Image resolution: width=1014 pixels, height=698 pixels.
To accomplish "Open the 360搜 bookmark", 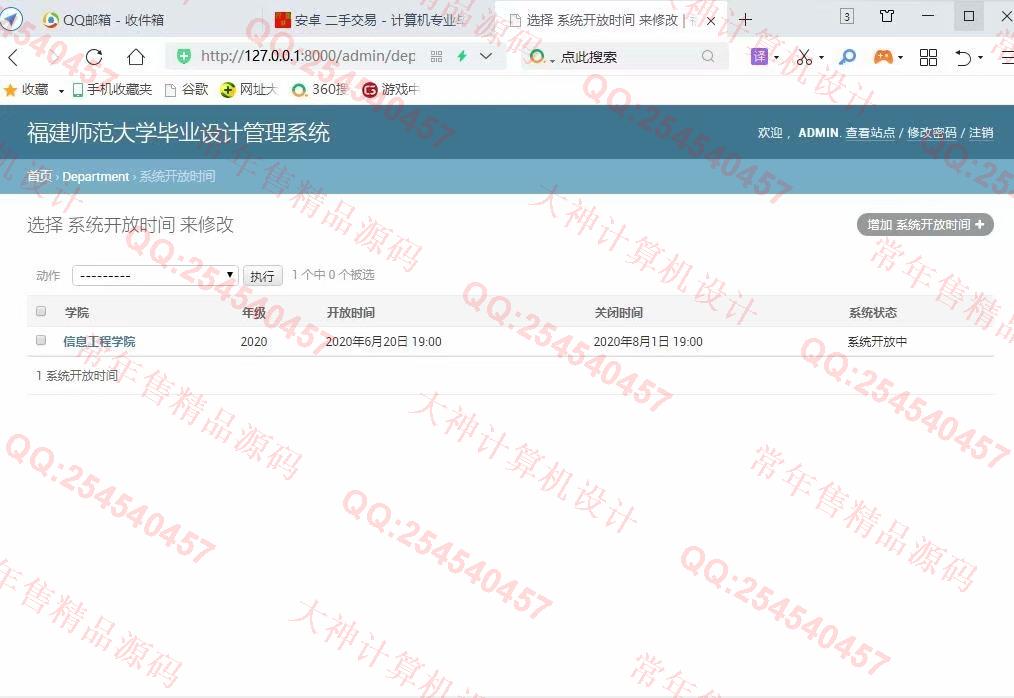I will tap(320, 90).
